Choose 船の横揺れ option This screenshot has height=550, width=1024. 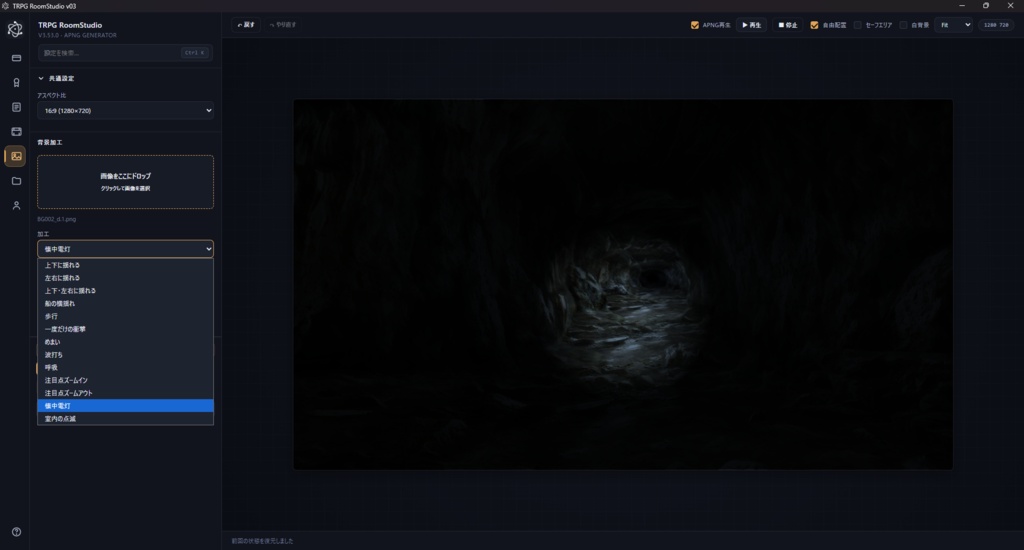click(125, 304)
